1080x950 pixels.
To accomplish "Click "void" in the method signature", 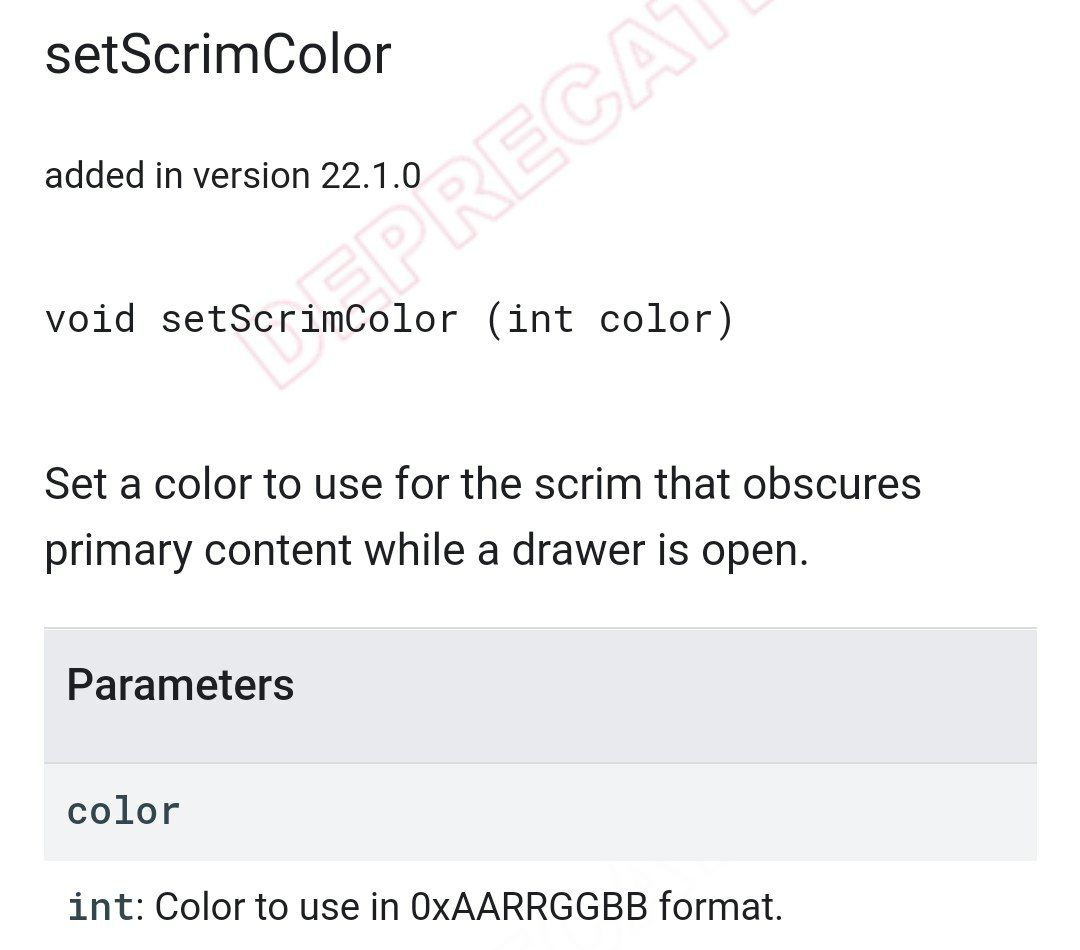I will pyautogui.click(x=90, y=320).
